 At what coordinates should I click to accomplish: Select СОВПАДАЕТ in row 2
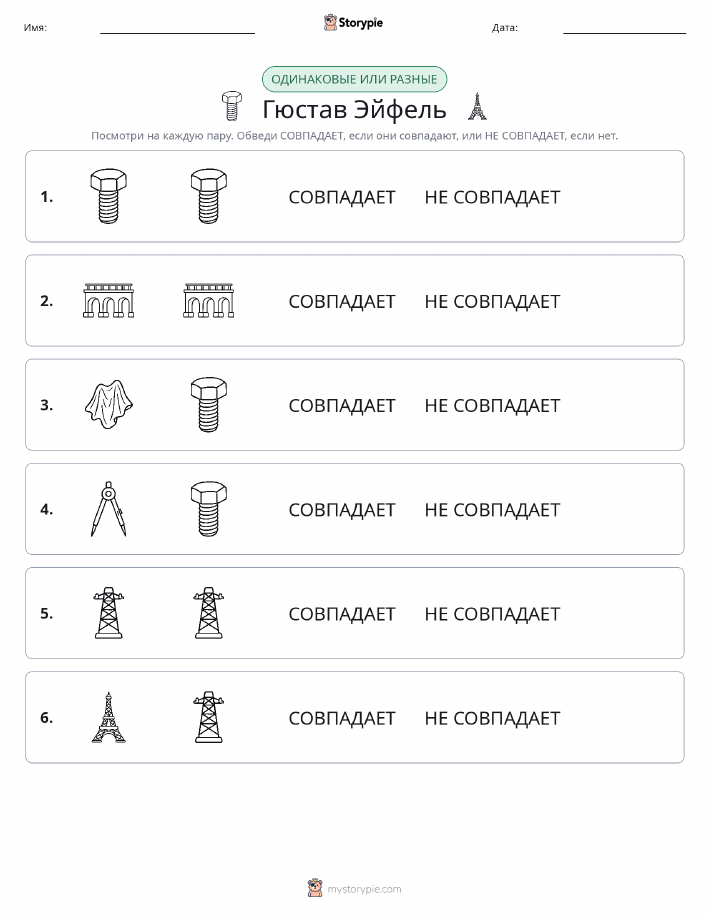pos(342,301)
